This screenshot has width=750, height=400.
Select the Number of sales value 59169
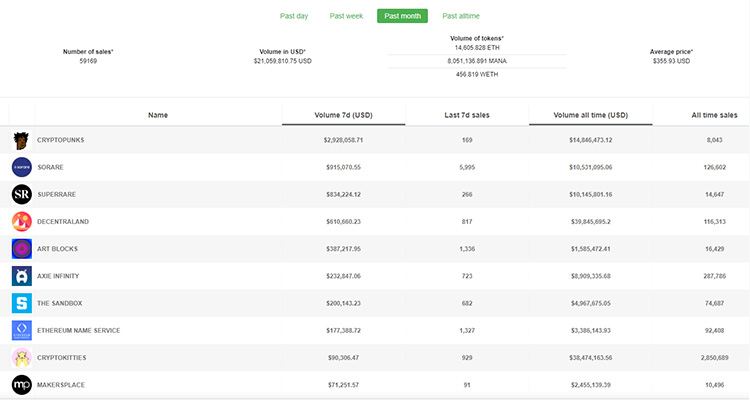tap(88, 61)
